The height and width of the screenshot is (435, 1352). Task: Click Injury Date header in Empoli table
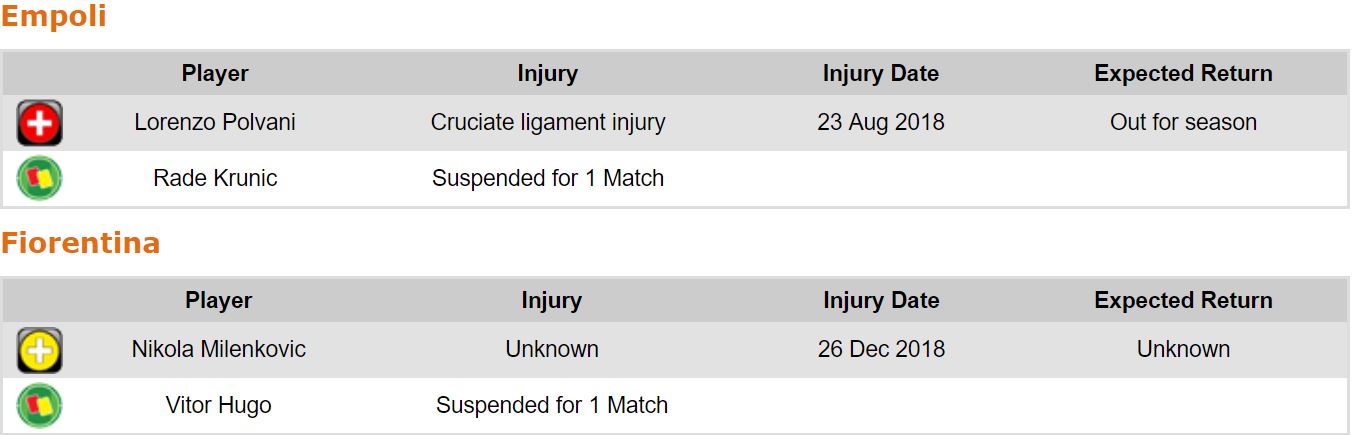tap(881, 73)
